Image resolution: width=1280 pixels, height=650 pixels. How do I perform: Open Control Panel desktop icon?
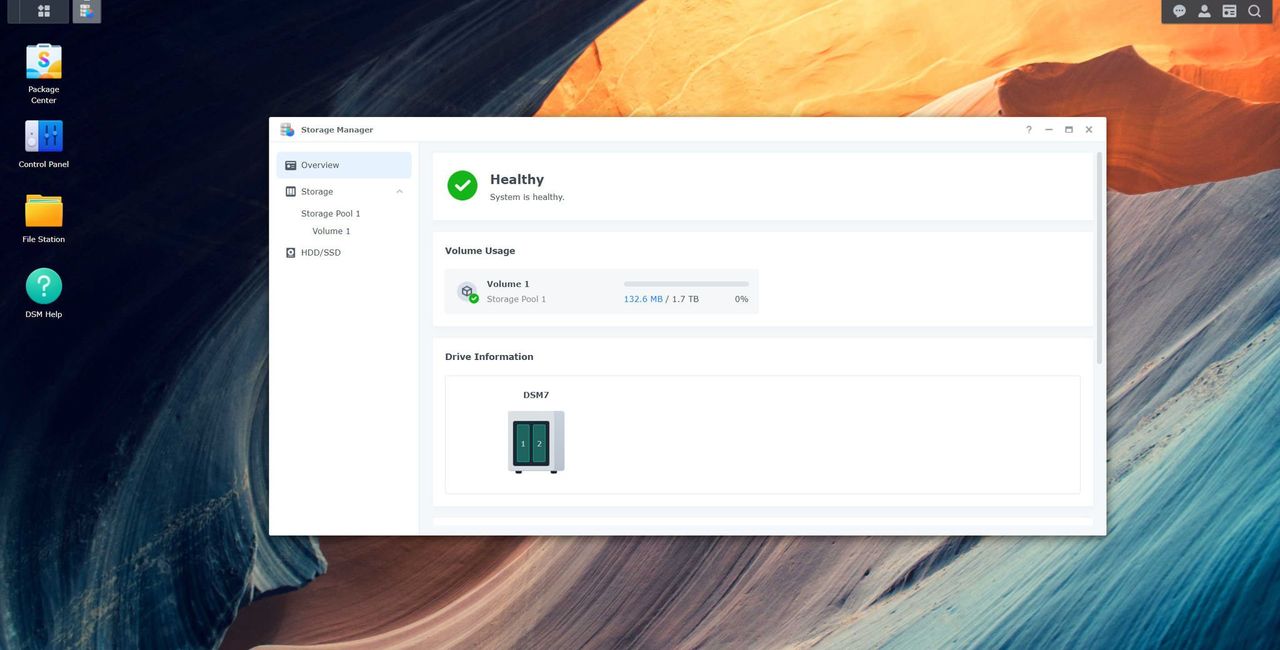[x=44, y=136]
